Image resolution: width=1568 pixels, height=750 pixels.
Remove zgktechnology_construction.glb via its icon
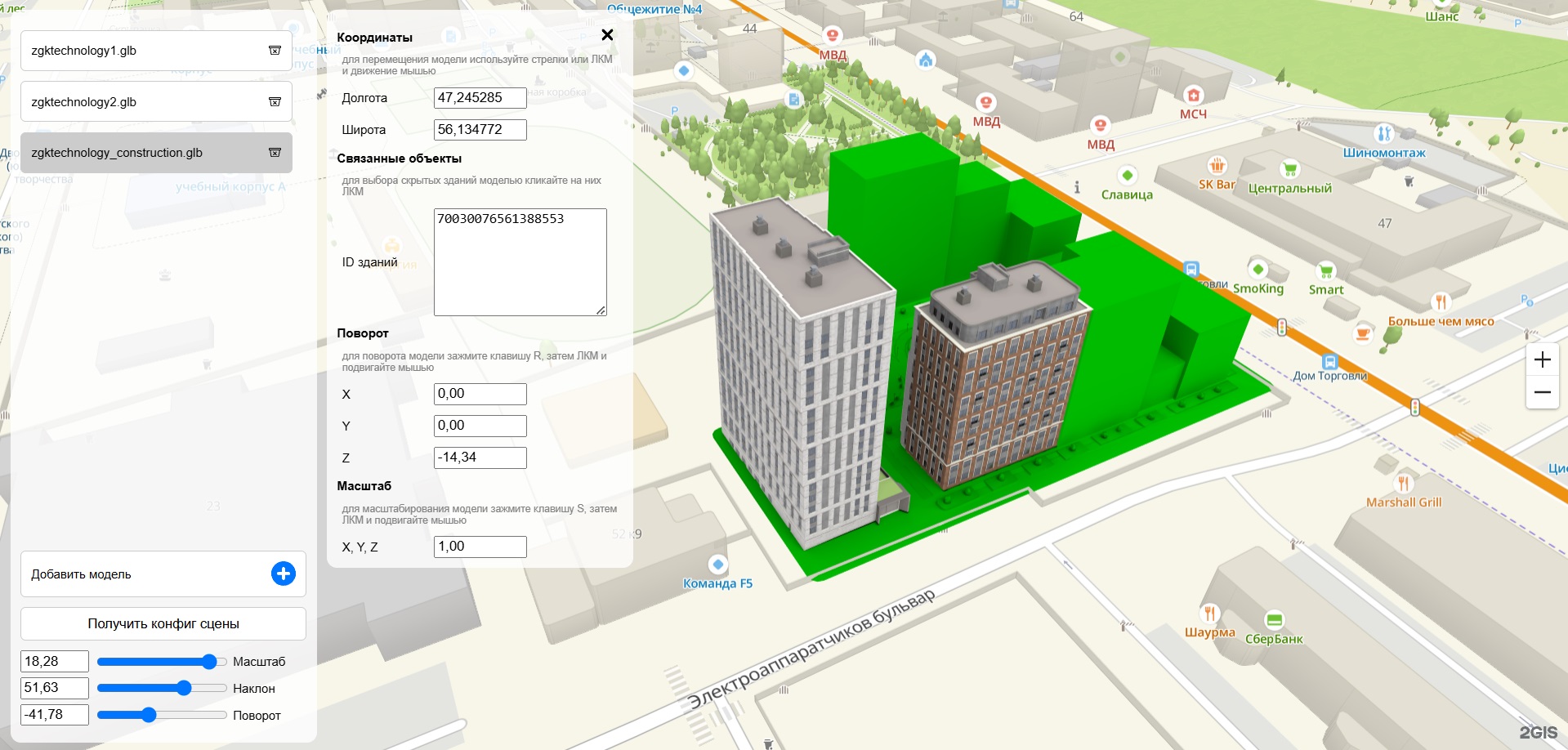coord(275,153)
